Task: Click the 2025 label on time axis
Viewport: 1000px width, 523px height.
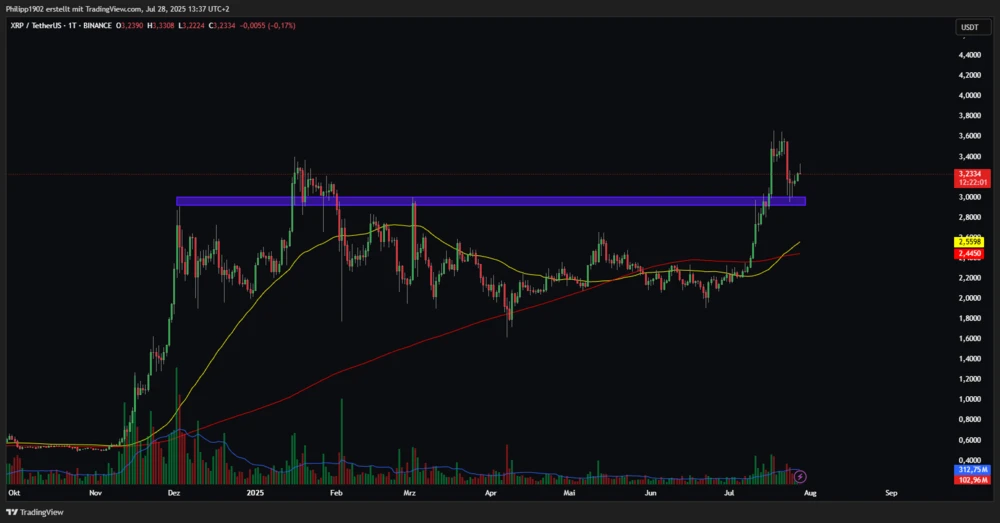Action: [x=254, y=493]
